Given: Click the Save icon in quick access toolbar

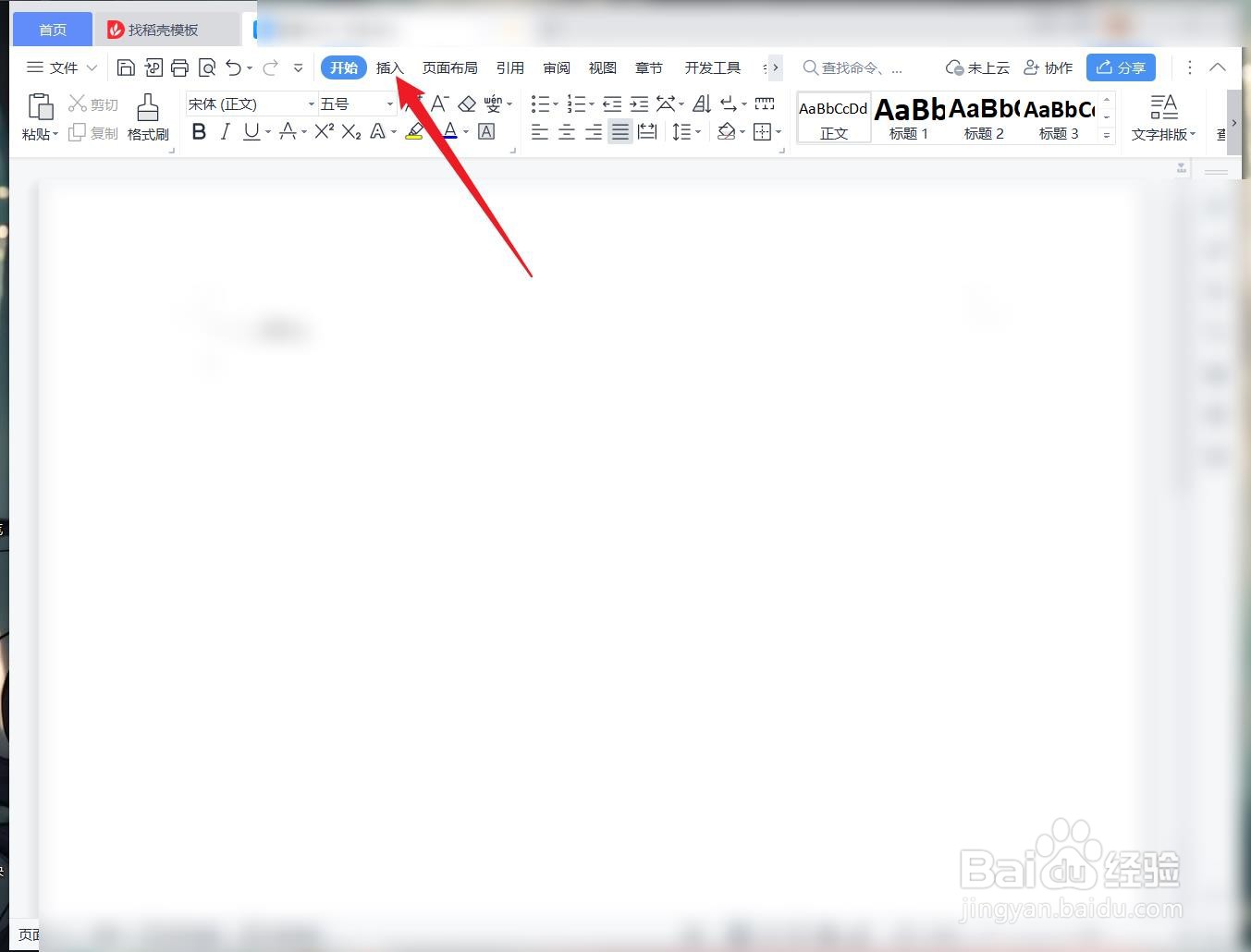Looking at the screenshot, I should point(126,67).
